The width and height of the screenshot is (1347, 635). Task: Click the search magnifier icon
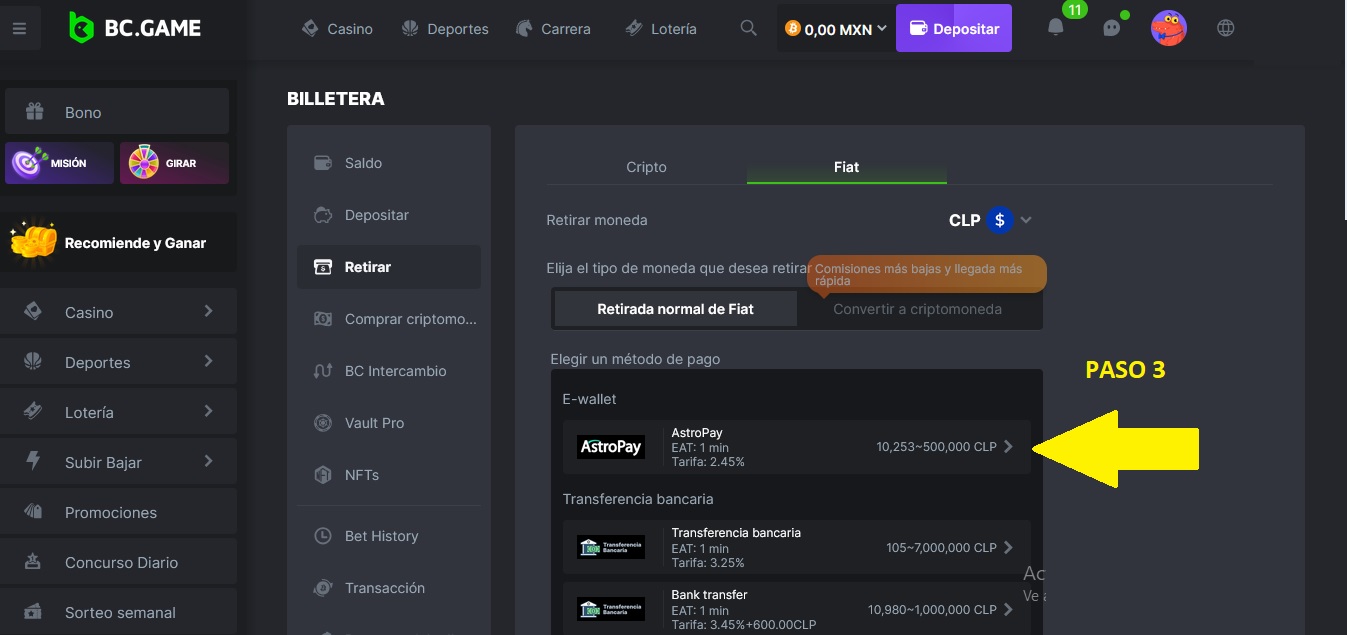[748, 29]
